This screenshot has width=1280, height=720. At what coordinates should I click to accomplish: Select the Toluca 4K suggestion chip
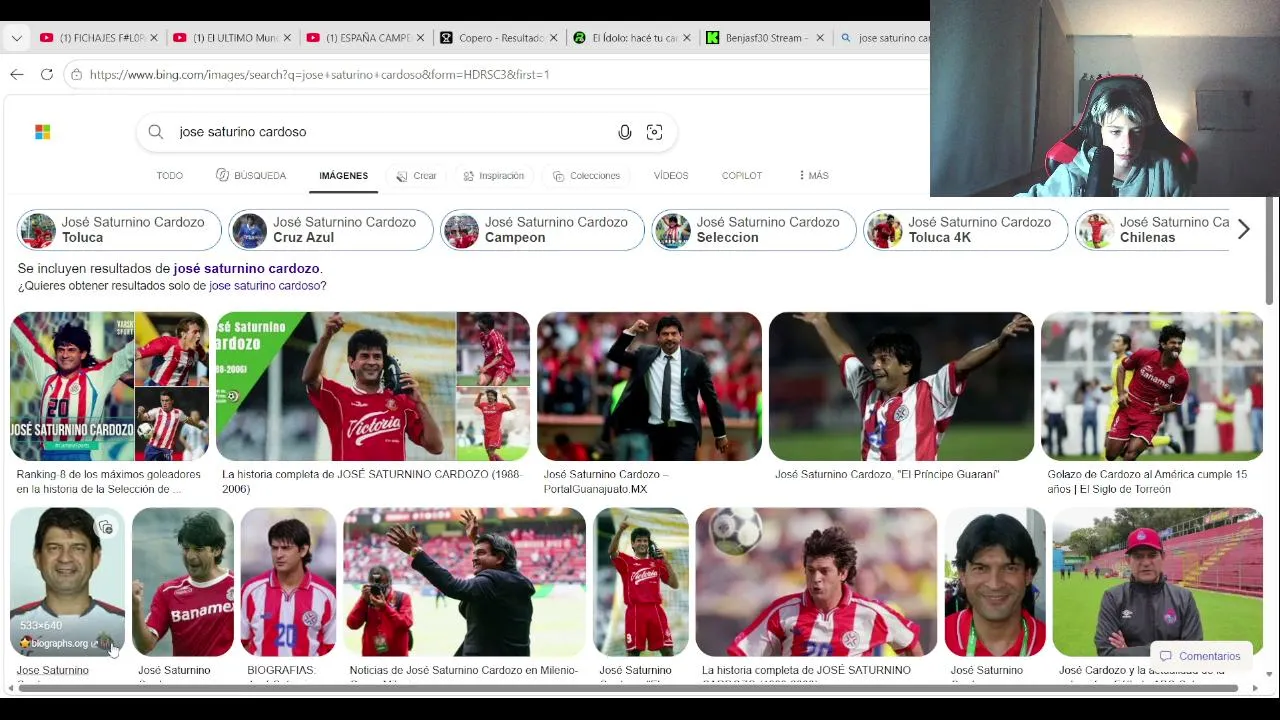966,230
